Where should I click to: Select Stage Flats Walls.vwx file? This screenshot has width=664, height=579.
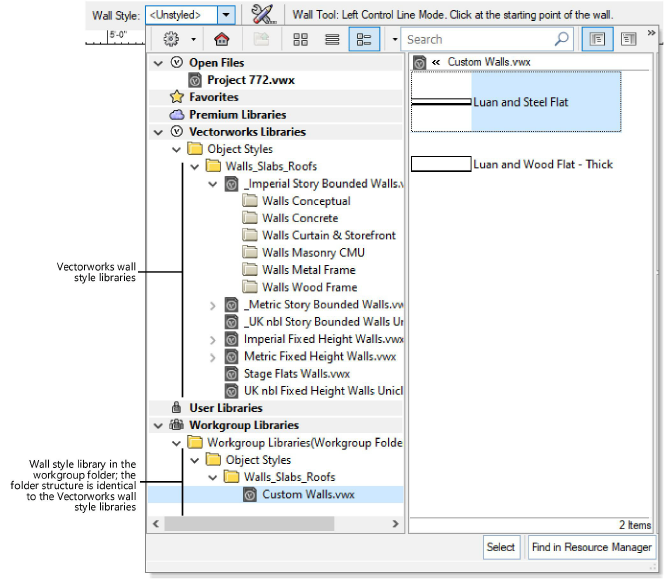click(297, 374)
